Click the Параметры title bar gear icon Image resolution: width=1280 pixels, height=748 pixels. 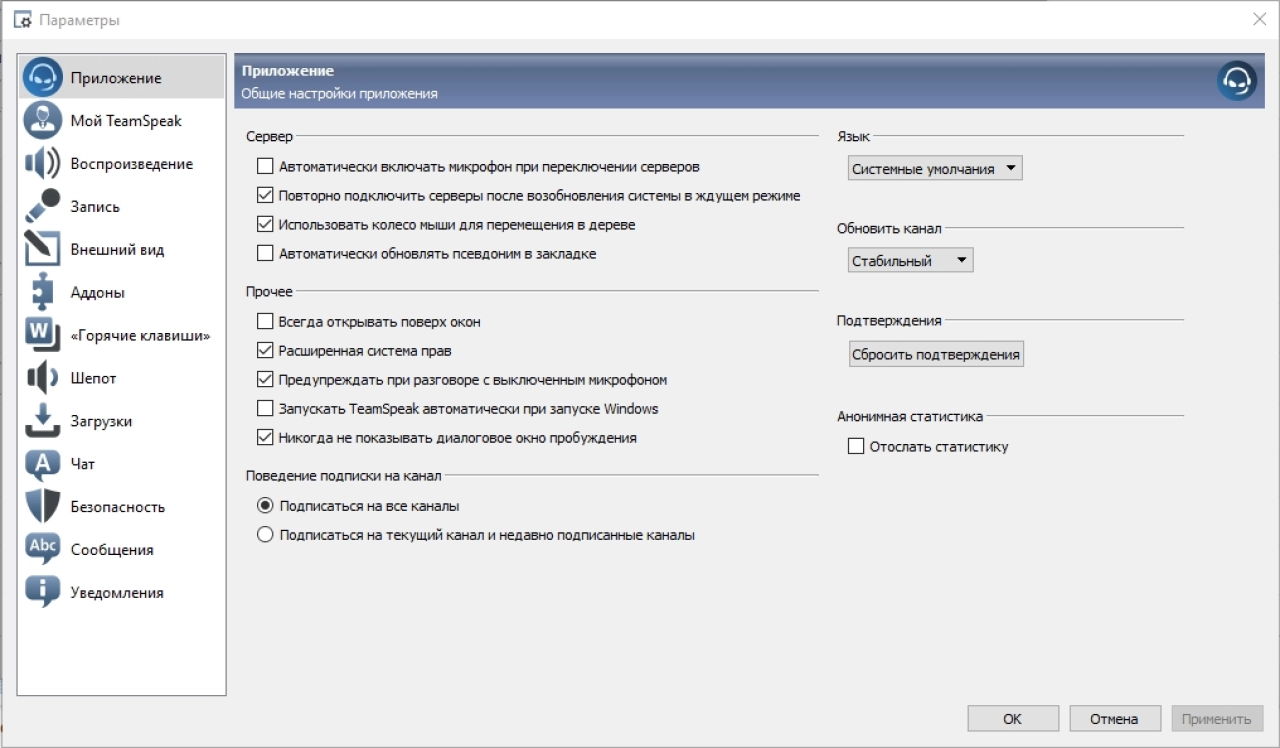tap(22, 20)
